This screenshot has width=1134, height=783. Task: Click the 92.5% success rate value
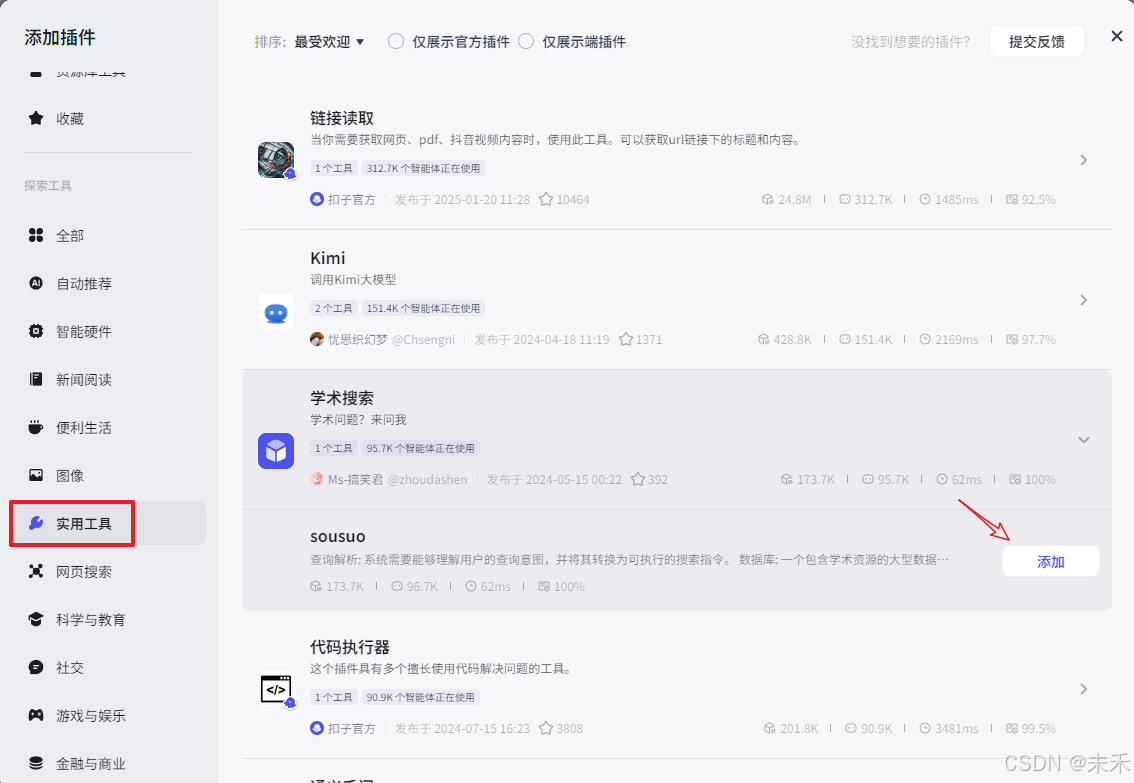click(1039, 200)
